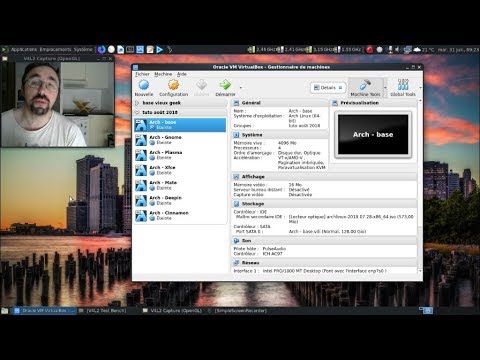Viewport: 480px width, 360px height.
Task: Open the Machine menu
Action: point(163,74)
